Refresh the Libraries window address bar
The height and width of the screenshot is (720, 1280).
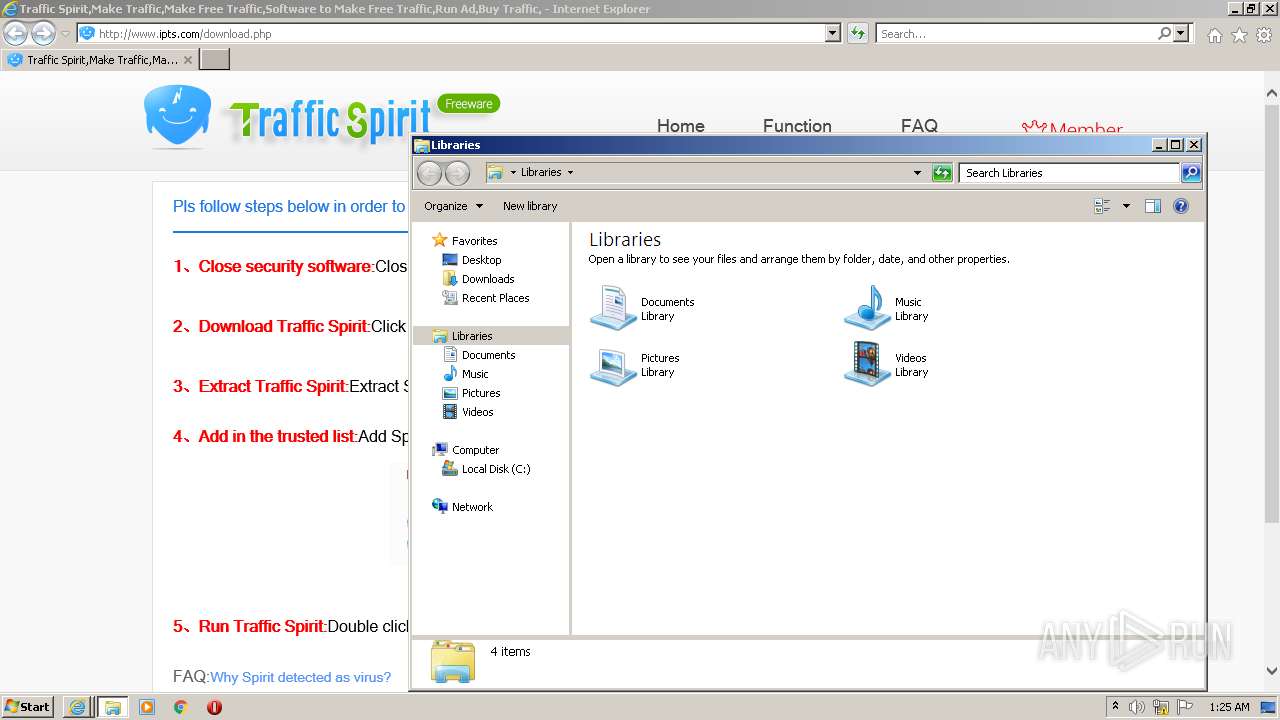(x=941, y=173)
